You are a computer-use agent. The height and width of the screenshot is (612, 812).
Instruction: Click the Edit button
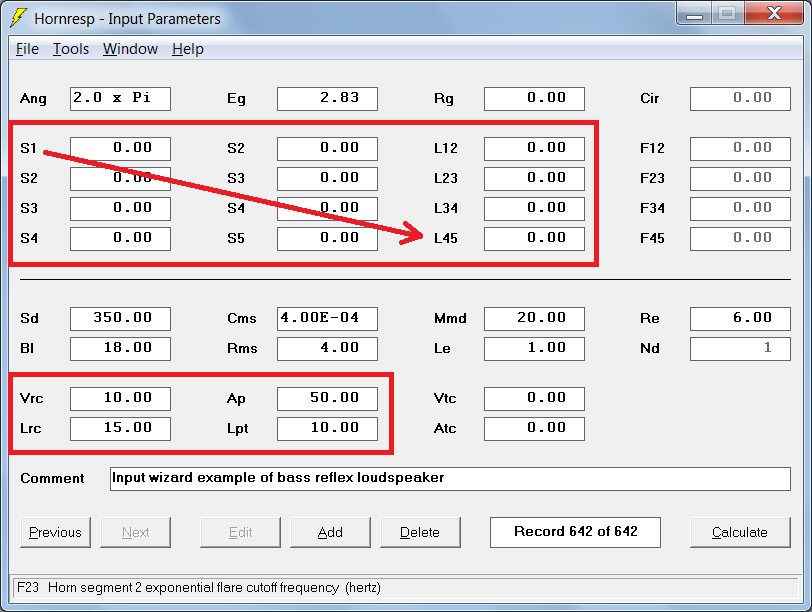pyautogui.click(x=240, y=532)
